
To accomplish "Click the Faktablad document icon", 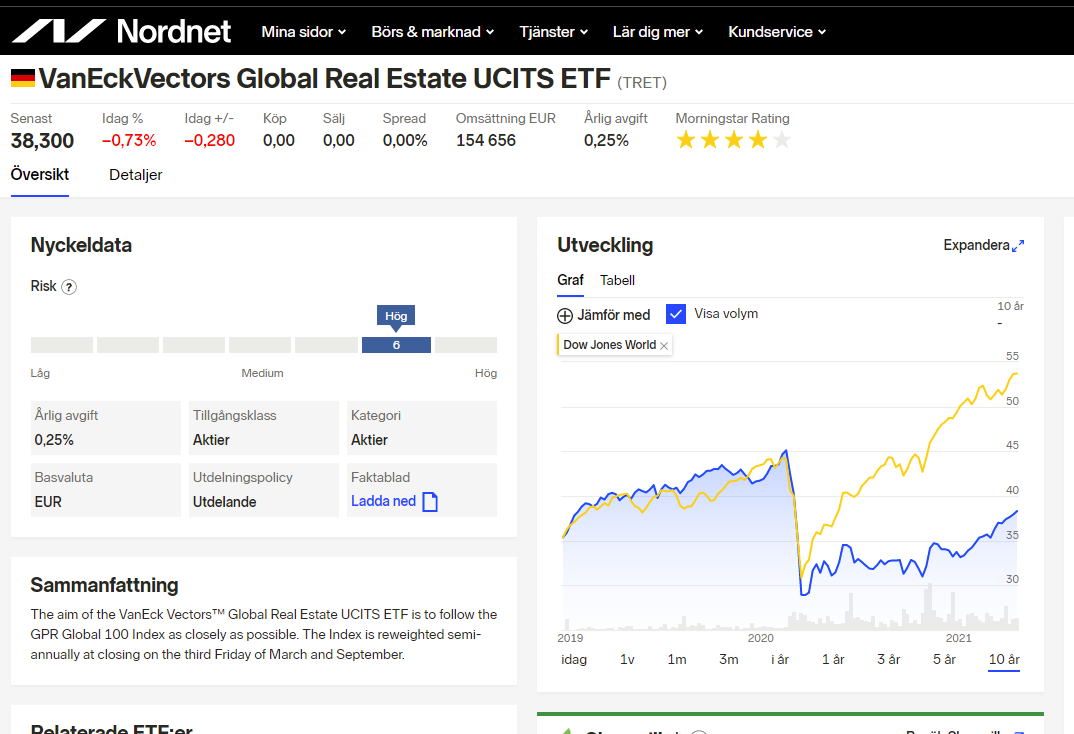I will 430,502.
